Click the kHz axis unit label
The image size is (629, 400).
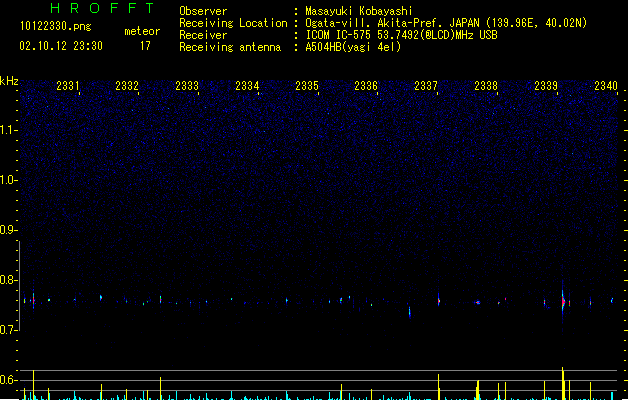click(9, 81)
